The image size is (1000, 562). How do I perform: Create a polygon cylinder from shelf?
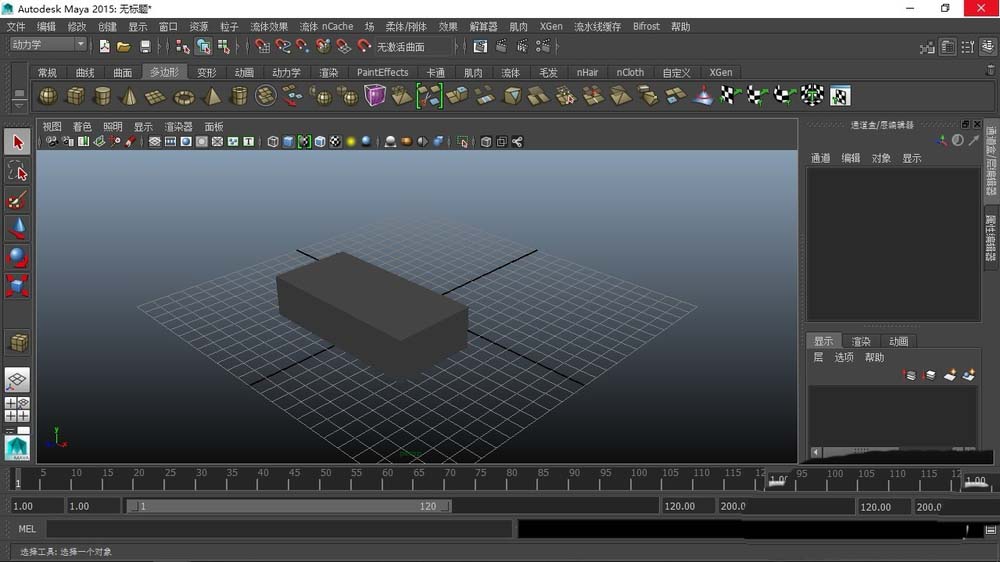click(102, 96)
